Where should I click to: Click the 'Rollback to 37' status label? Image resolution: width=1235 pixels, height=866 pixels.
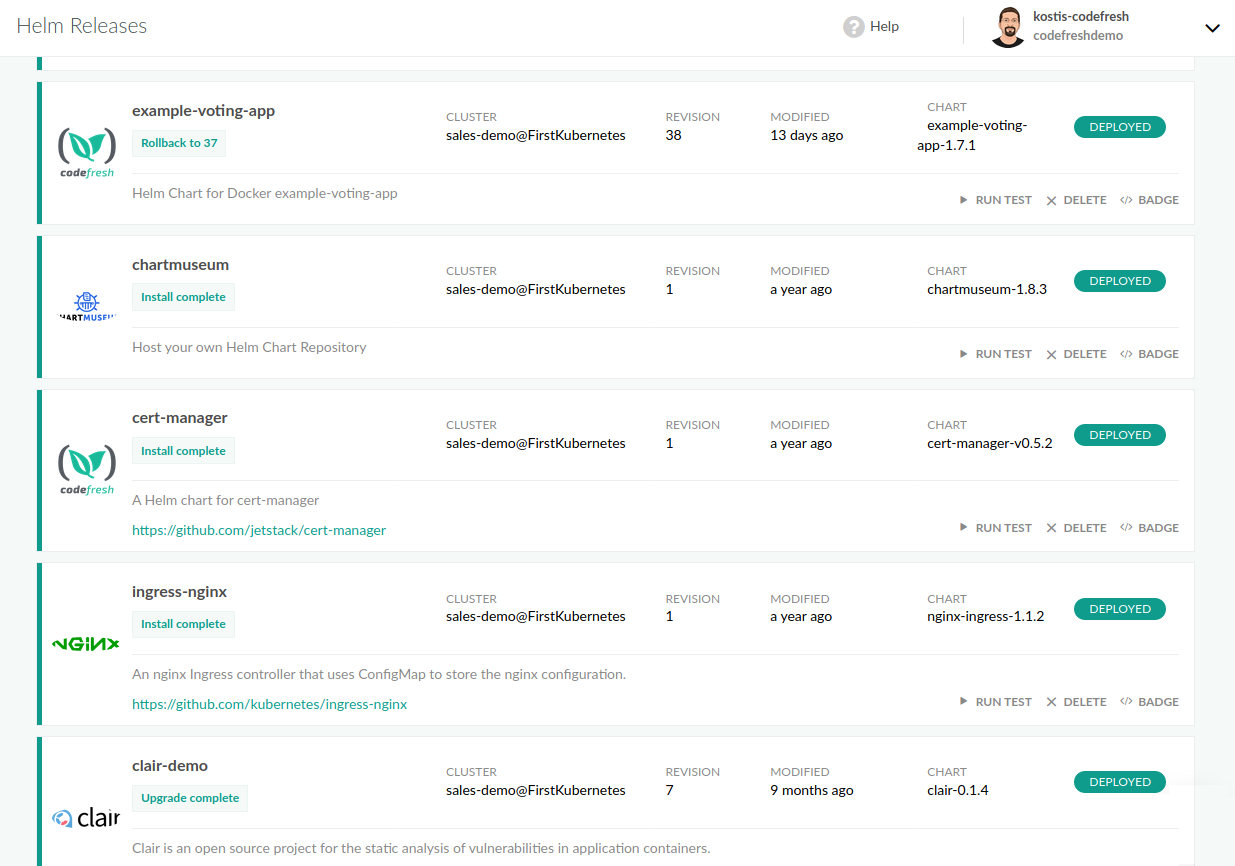pyautogui.click(x=179, y=143)
